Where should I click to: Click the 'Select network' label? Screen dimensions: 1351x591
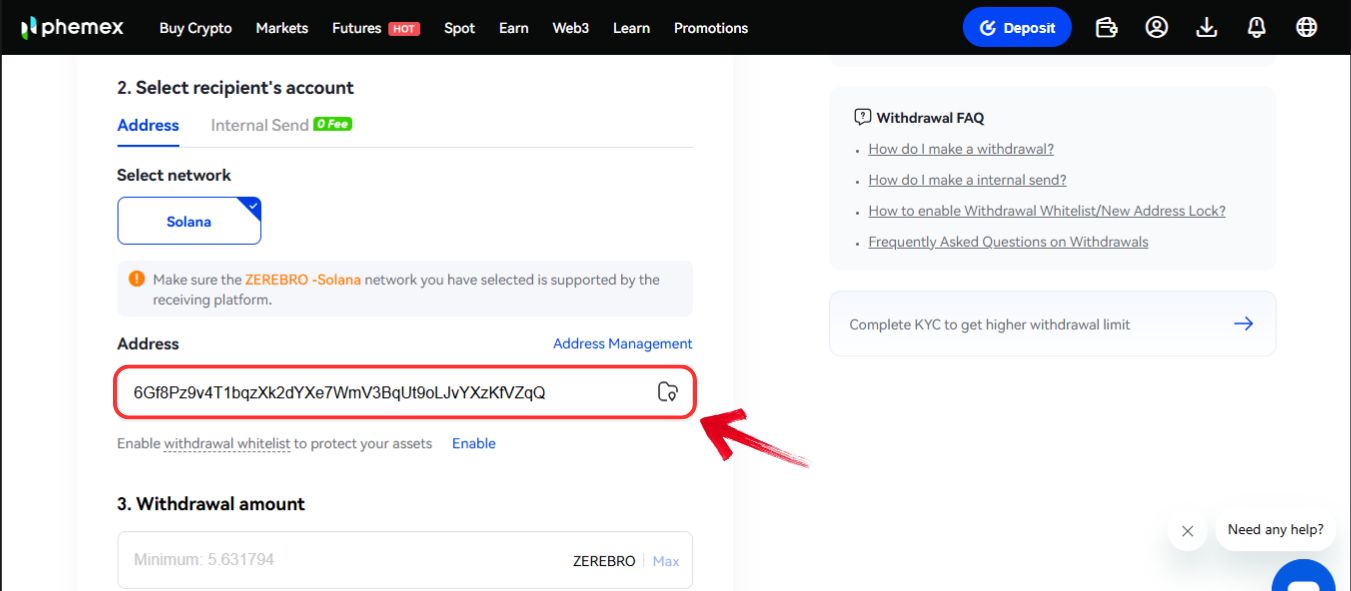click(174, 175)
